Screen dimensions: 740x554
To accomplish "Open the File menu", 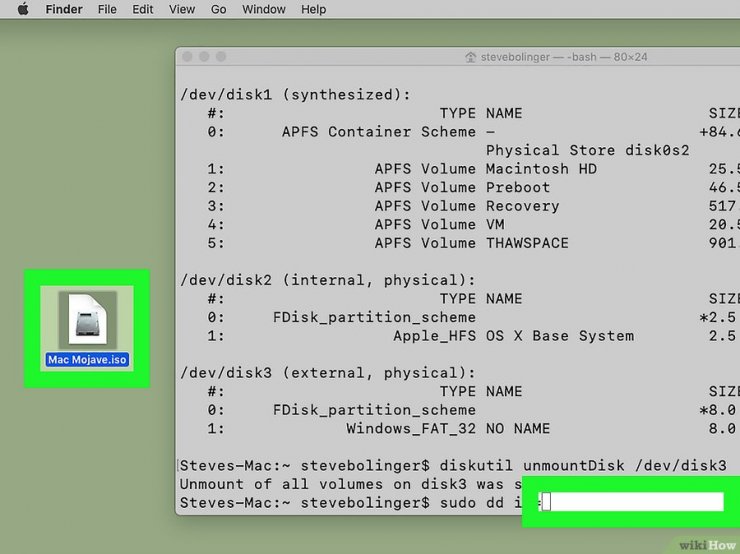I will pos(107,9).
